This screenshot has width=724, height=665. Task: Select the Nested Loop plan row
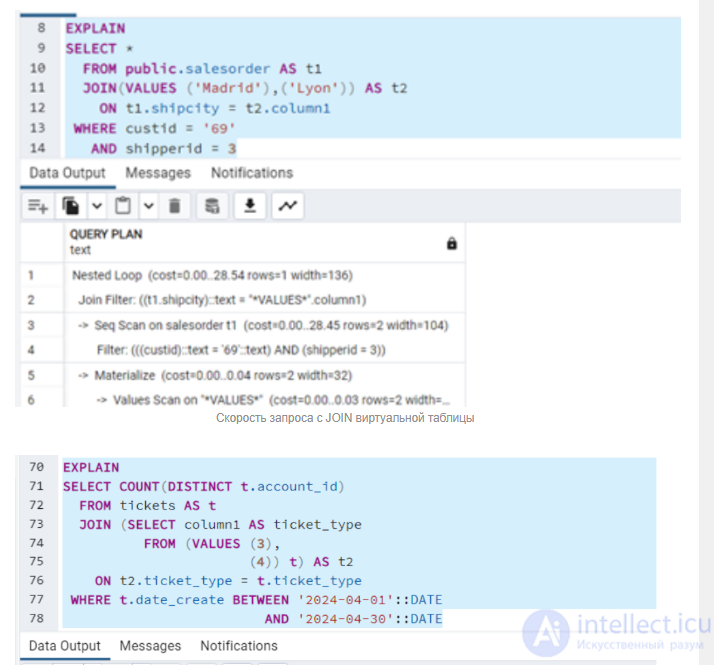[x=265, y=275]
